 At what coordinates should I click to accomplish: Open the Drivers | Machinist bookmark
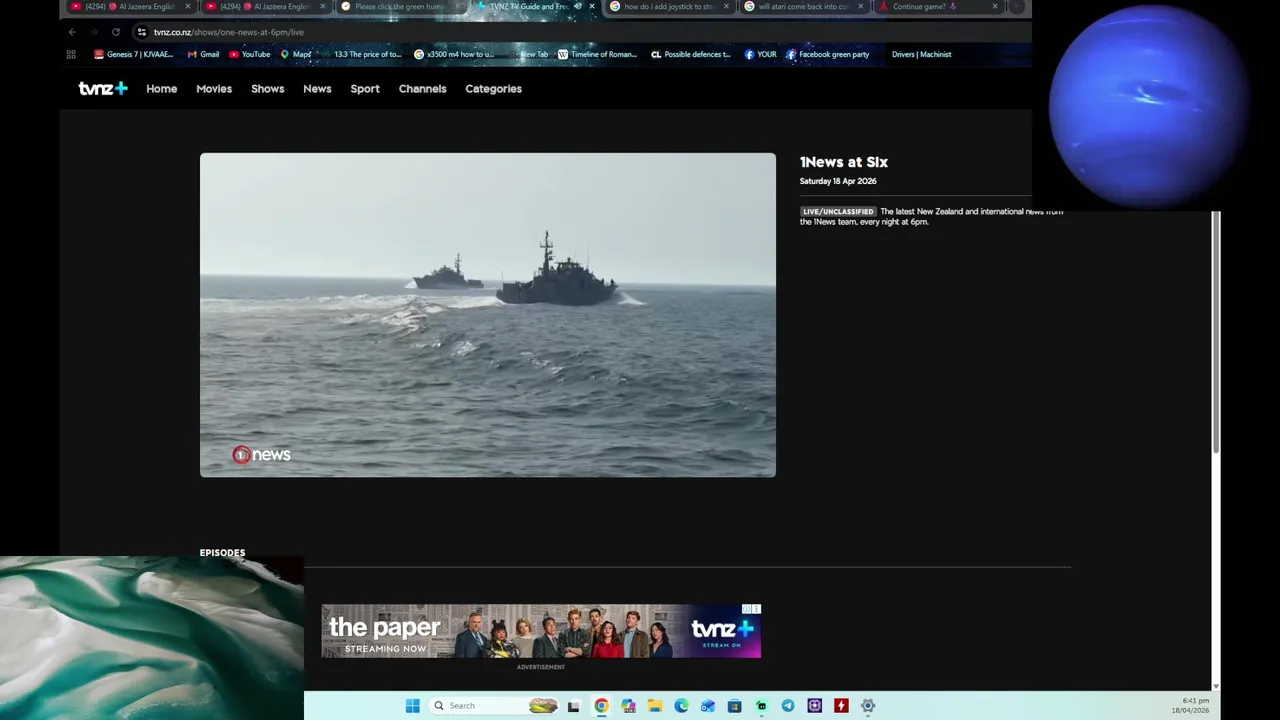pyautogui.click(x=921, y=54)
